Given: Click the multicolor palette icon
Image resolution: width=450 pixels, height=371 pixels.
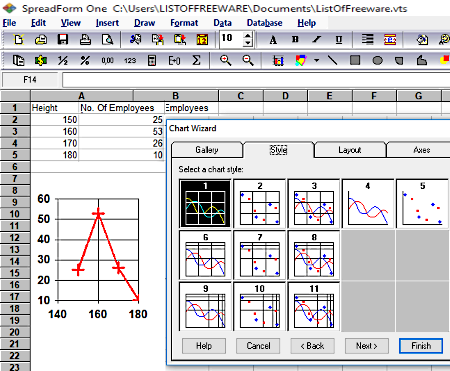Looking at the screenshot, I should coord(301,61).
